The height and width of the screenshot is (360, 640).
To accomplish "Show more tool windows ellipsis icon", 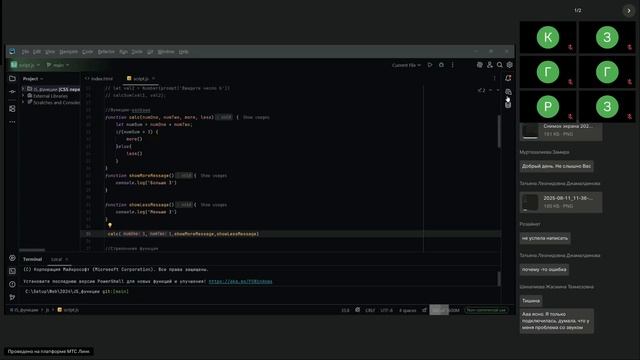I will 12,122.
